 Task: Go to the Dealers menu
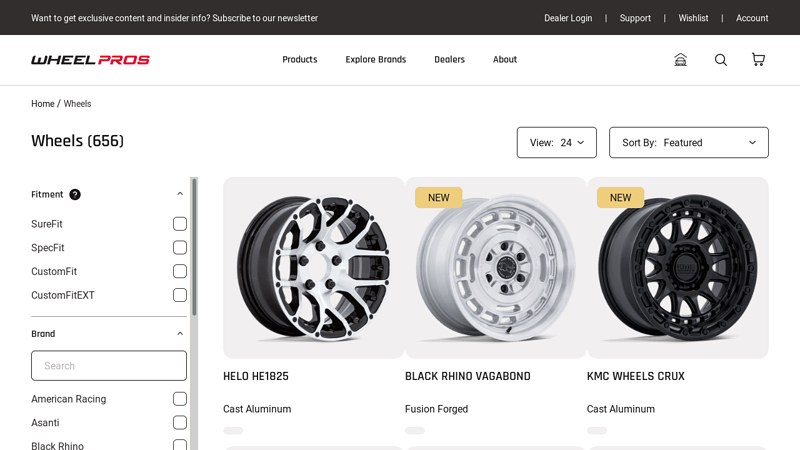pos(449,59)
